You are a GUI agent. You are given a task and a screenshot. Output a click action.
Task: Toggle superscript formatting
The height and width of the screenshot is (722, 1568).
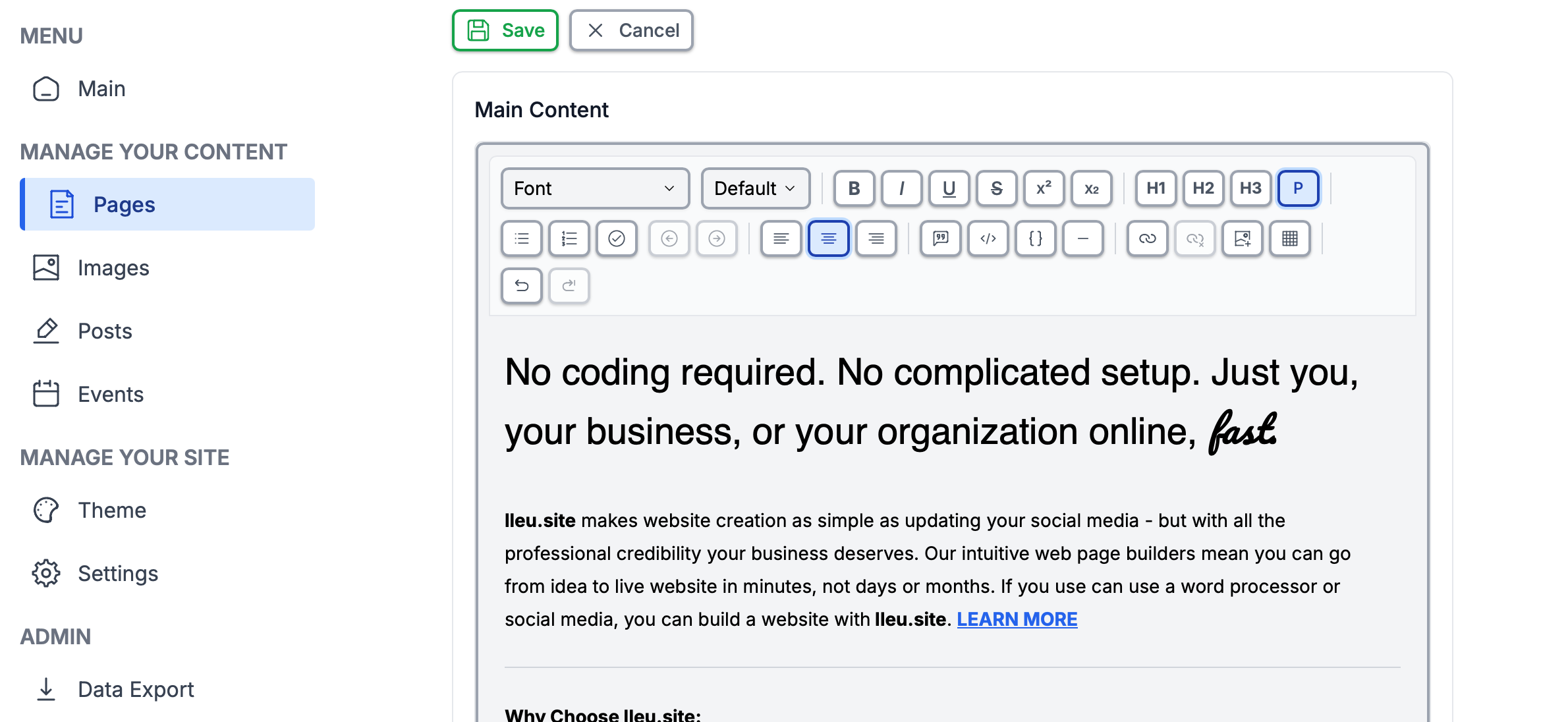click(1044, 188)
